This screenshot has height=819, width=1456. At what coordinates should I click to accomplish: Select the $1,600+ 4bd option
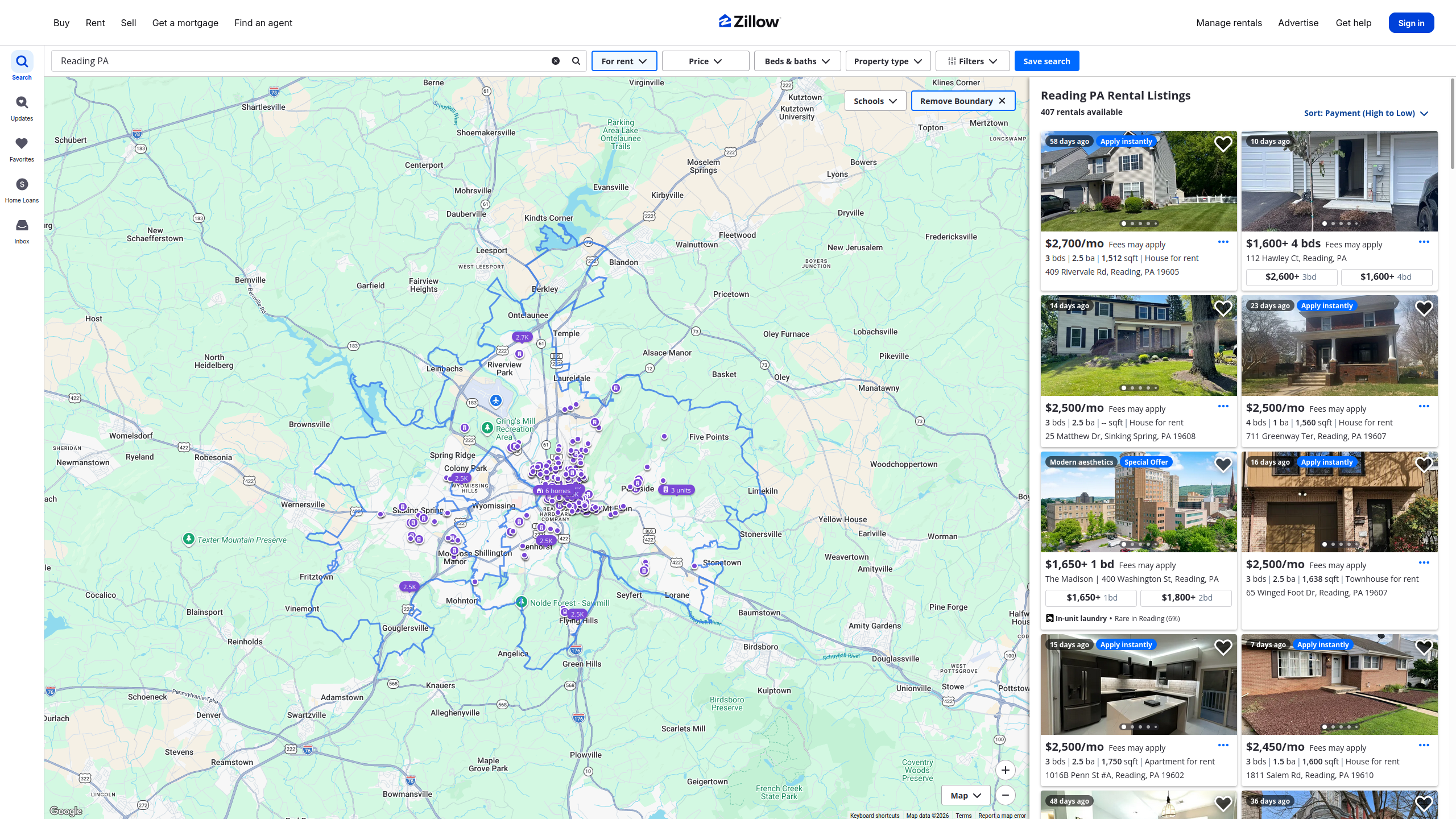coord(1387,277)
